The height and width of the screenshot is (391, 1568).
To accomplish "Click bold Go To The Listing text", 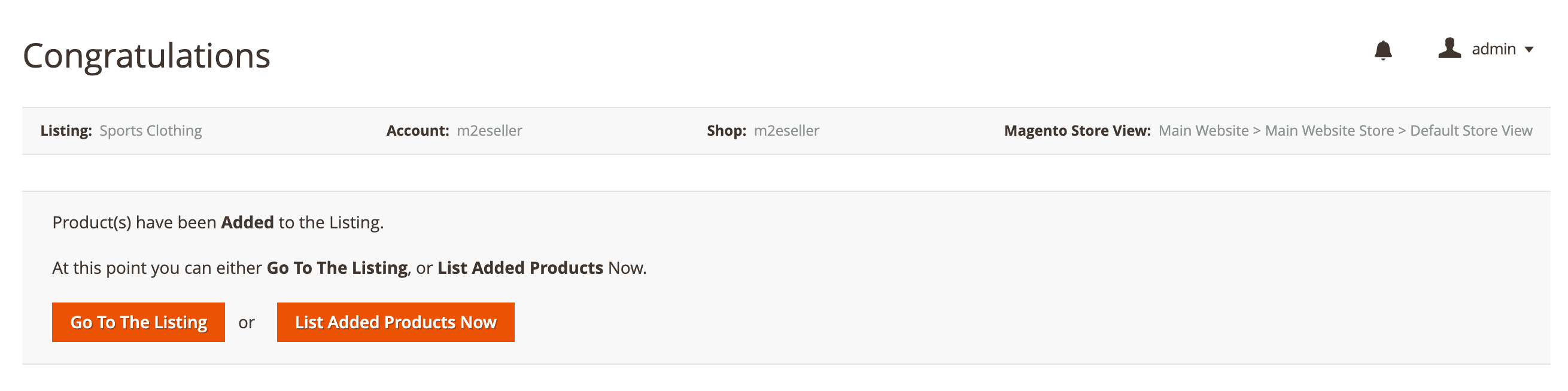I will point(337,268).
